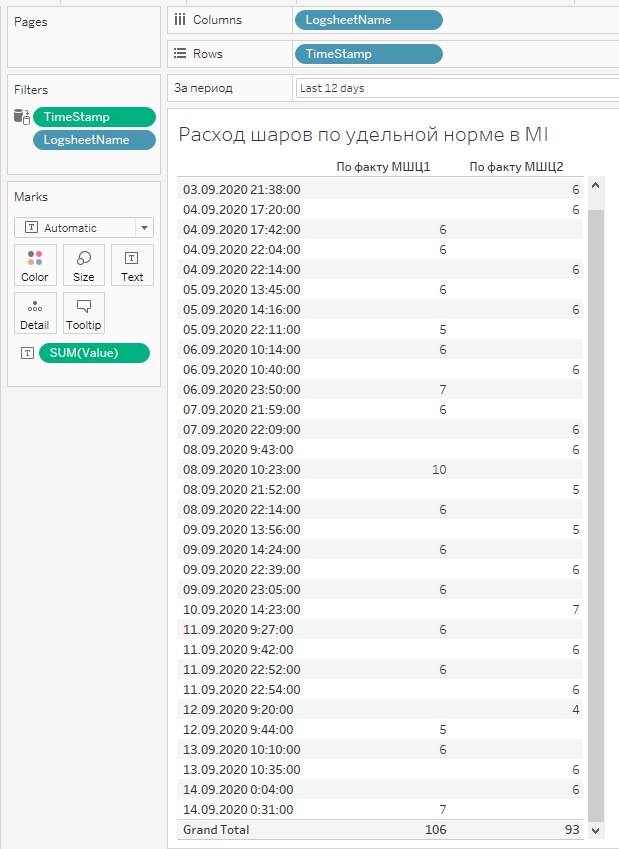
Task: Click the Columns shelf icon
Action: tap(180, 20)
